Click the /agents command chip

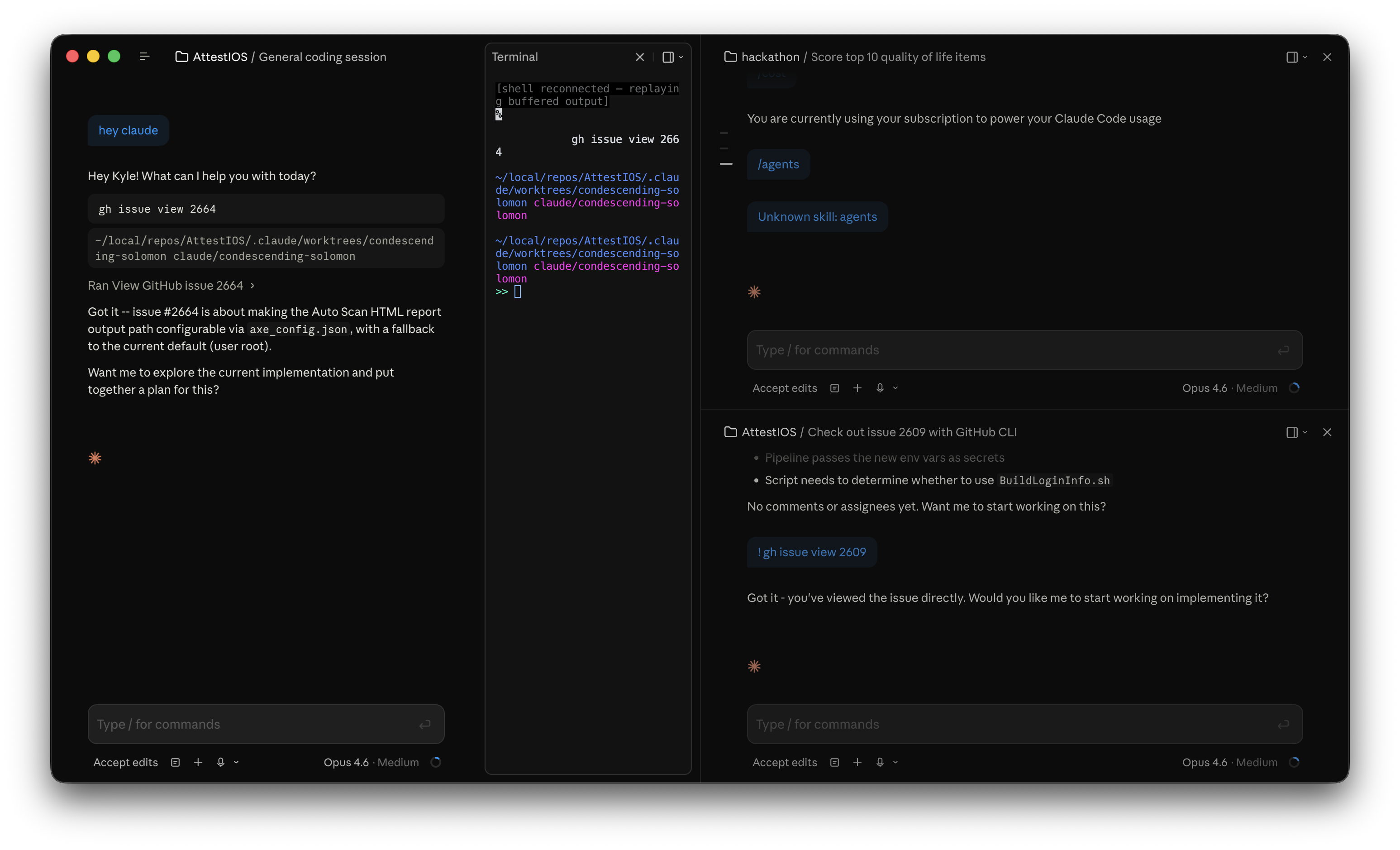tap(778, 164)
